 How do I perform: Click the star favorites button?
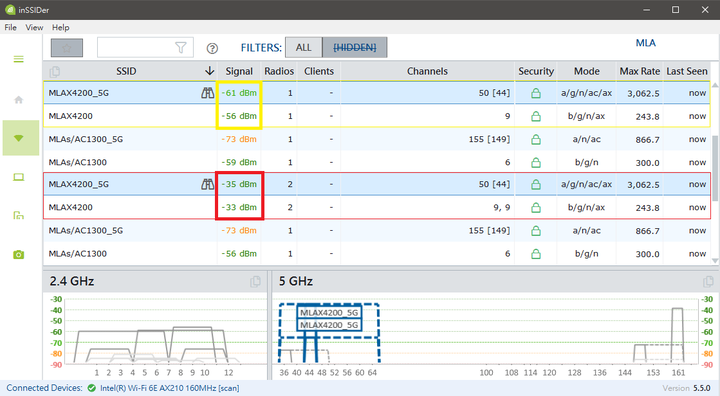tap(67, 48)
